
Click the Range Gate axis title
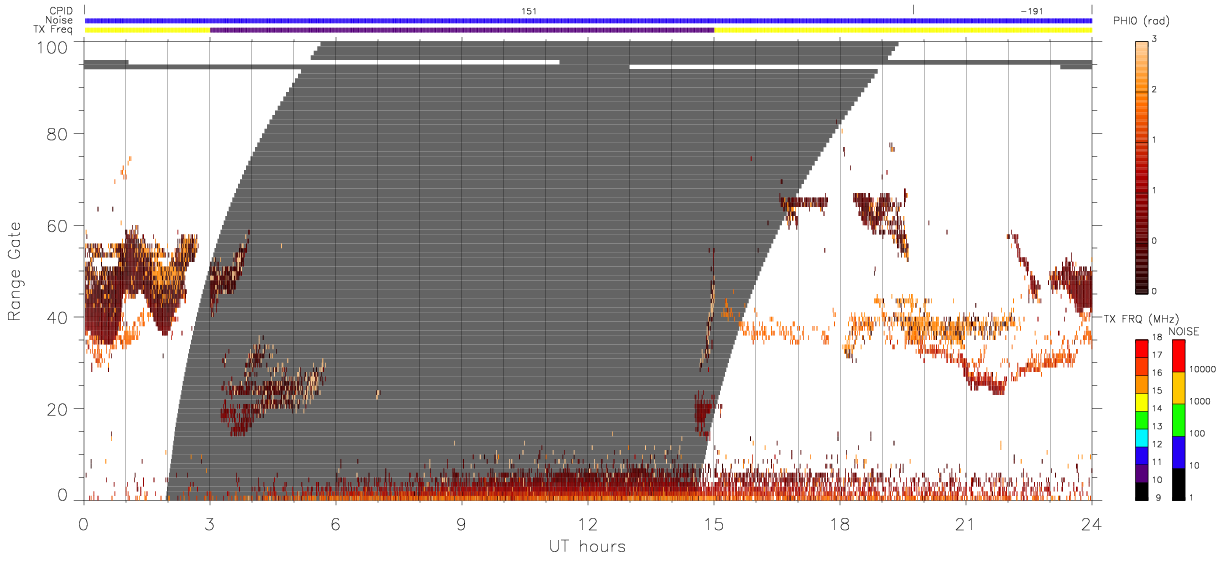16,272
